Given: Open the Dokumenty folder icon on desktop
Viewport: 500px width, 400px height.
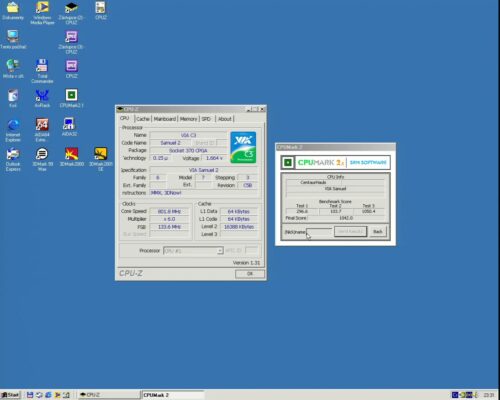Looking at the screenshot, I should point(13,11).
